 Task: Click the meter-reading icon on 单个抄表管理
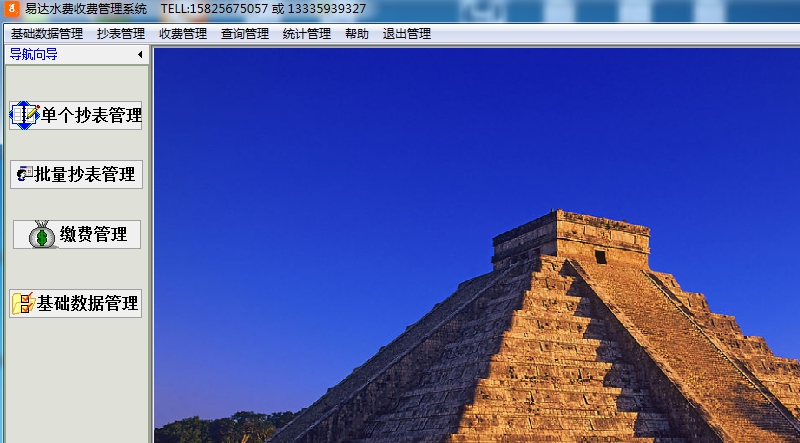24,115
